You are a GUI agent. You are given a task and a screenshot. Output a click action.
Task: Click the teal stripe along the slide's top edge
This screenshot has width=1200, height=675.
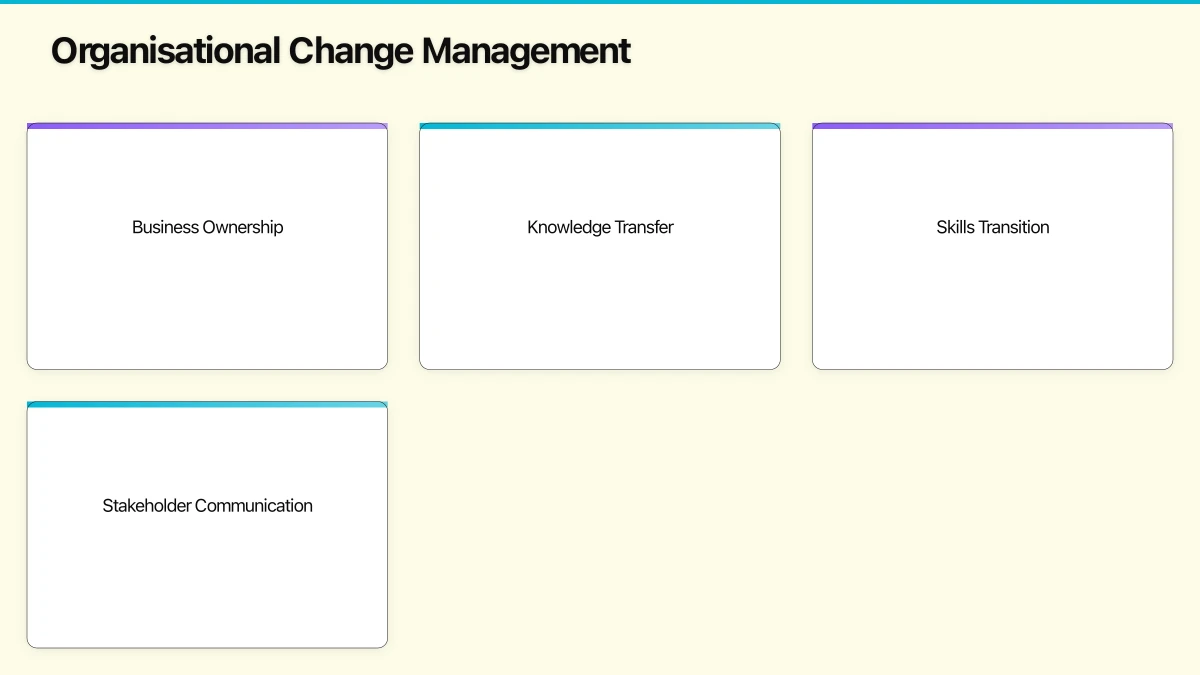point(600,2)
